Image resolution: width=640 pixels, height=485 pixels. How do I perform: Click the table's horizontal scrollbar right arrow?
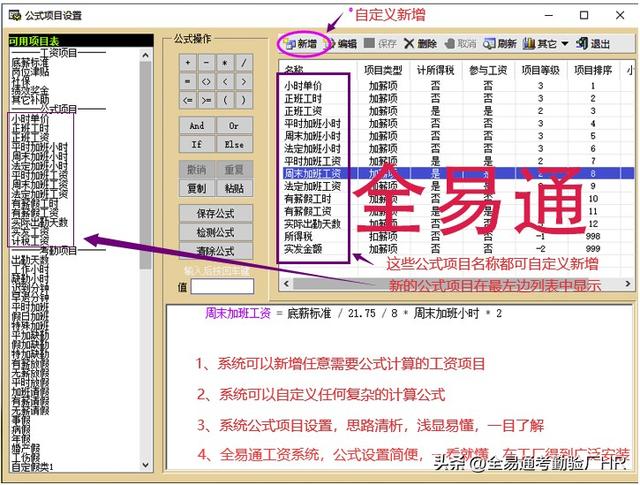(628, 283)
